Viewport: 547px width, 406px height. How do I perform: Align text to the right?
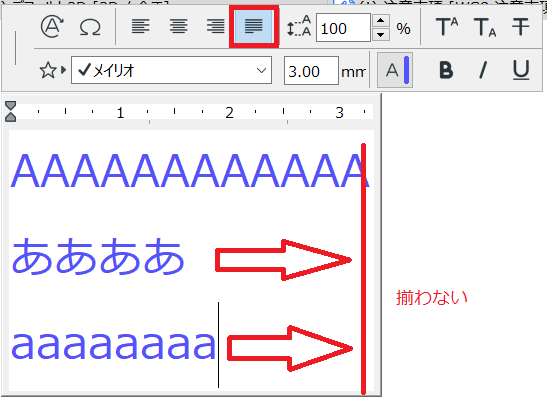215,27
